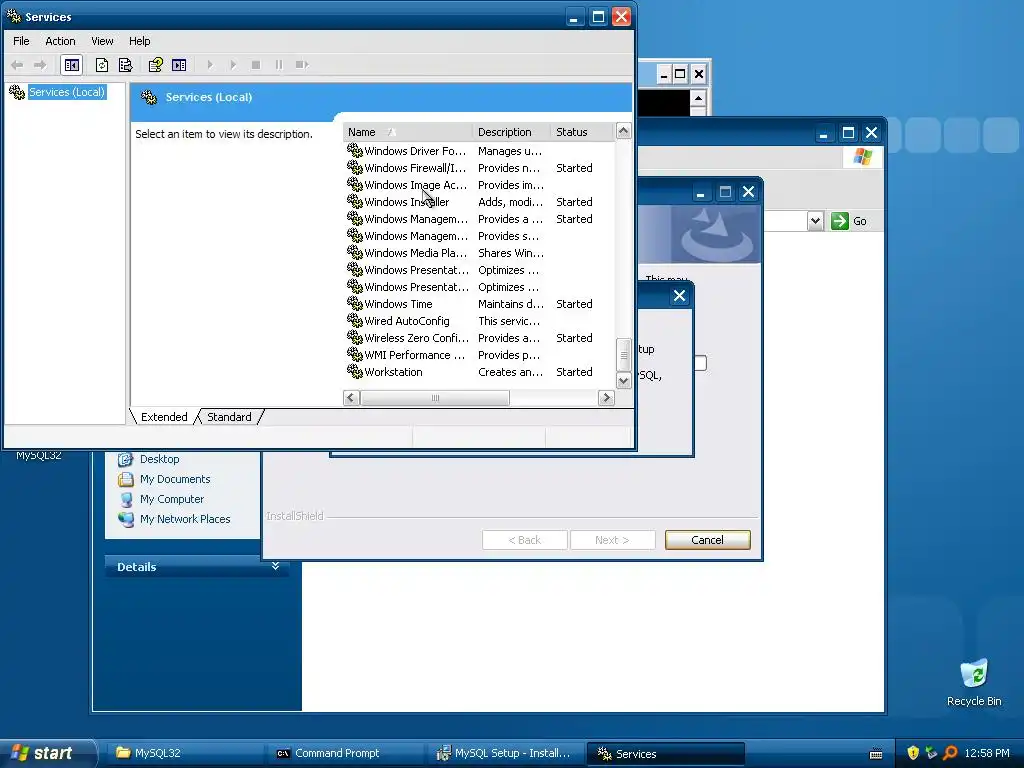Click the Back arrow in the Services toolbar
Image resolution: width=1024 pixels, height=768 pixels.
(18, 65)
